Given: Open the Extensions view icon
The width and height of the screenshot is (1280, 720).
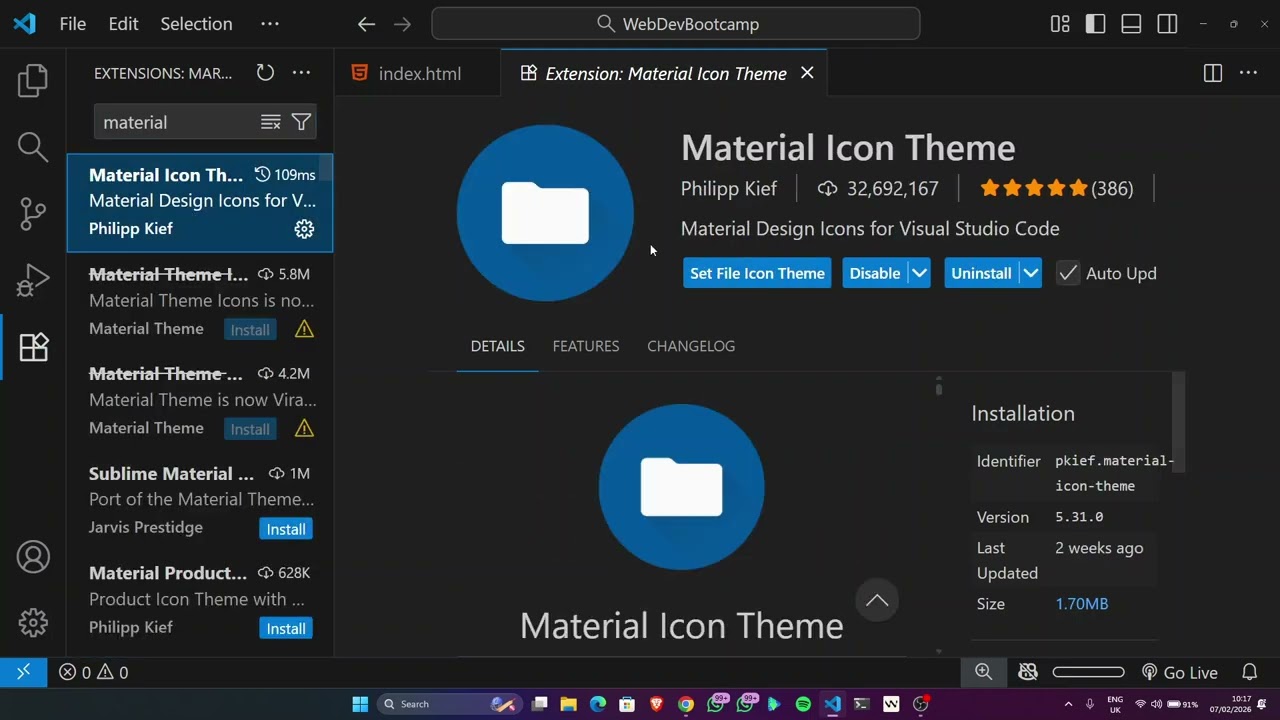Looking at the screenshot, I should (33, 347).
